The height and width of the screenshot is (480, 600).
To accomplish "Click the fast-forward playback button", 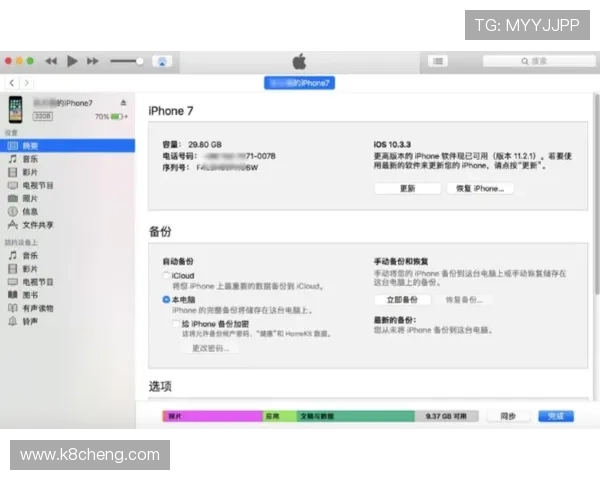I will pyautogui.click(x=93, y=61).
